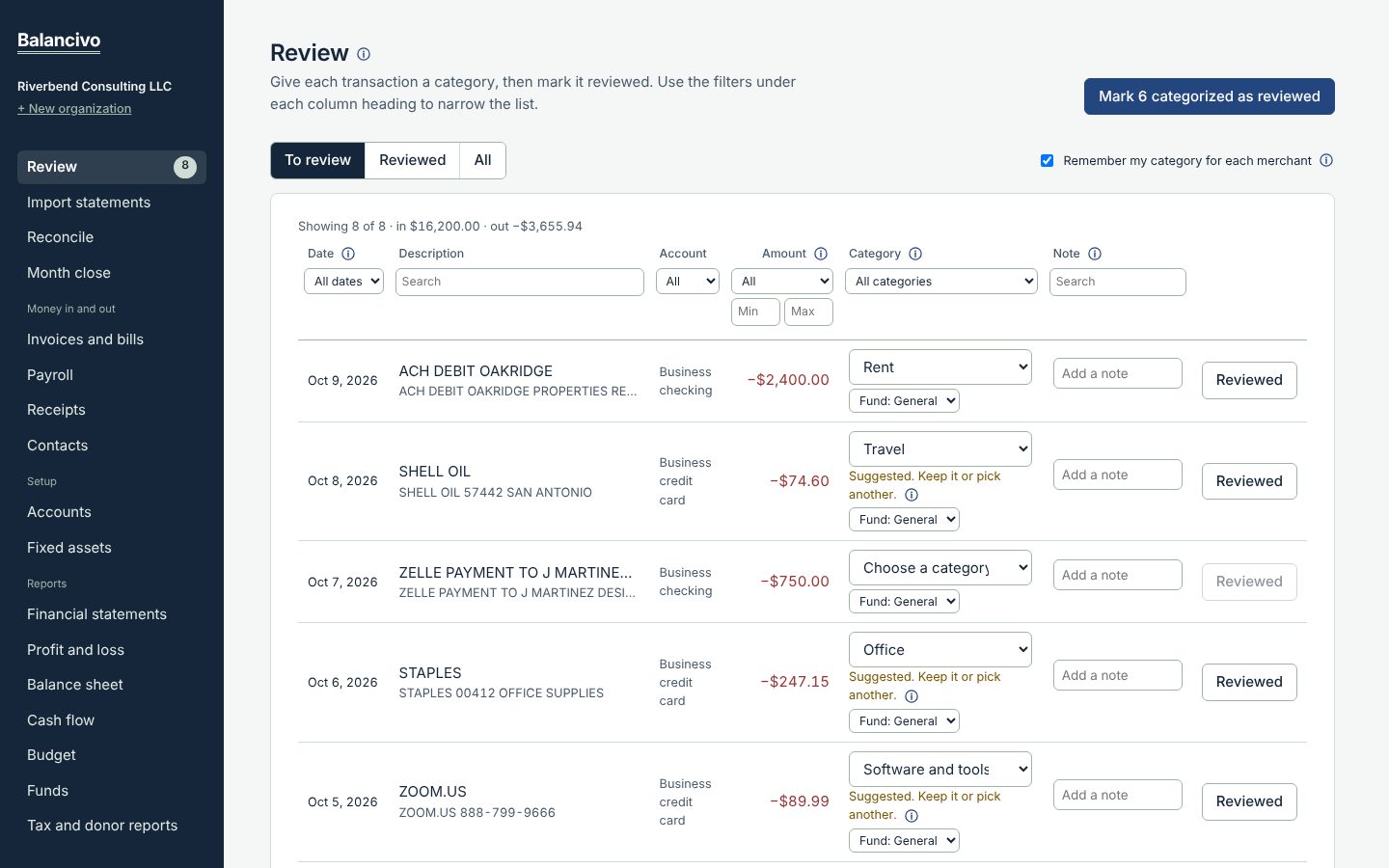Image resolution: width=1389 pixels, height=868 pixels.
Task: Open Reconcile page in sidebar
Action: 112,237
